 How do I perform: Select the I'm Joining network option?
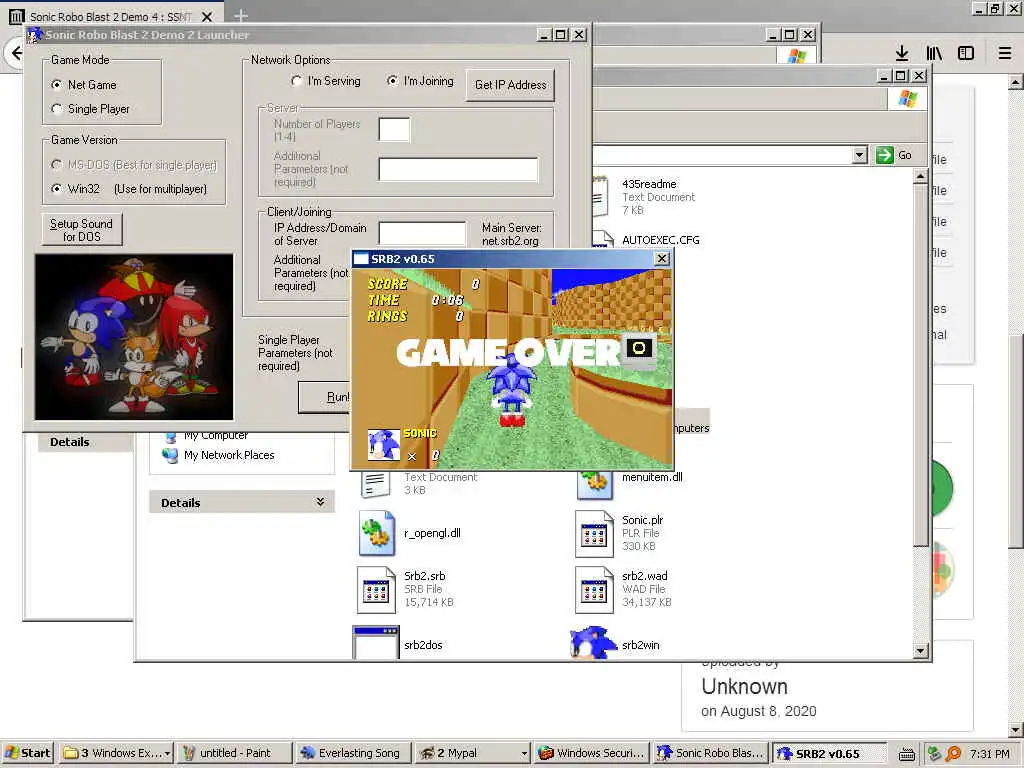click(x=392, y=80)
